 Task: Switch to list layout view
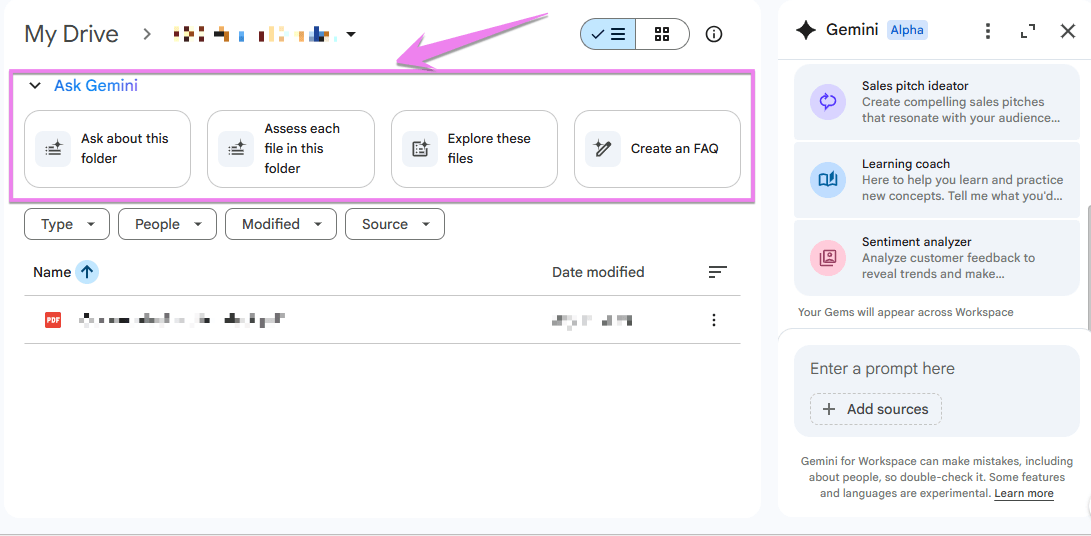[x=608, y=34]
